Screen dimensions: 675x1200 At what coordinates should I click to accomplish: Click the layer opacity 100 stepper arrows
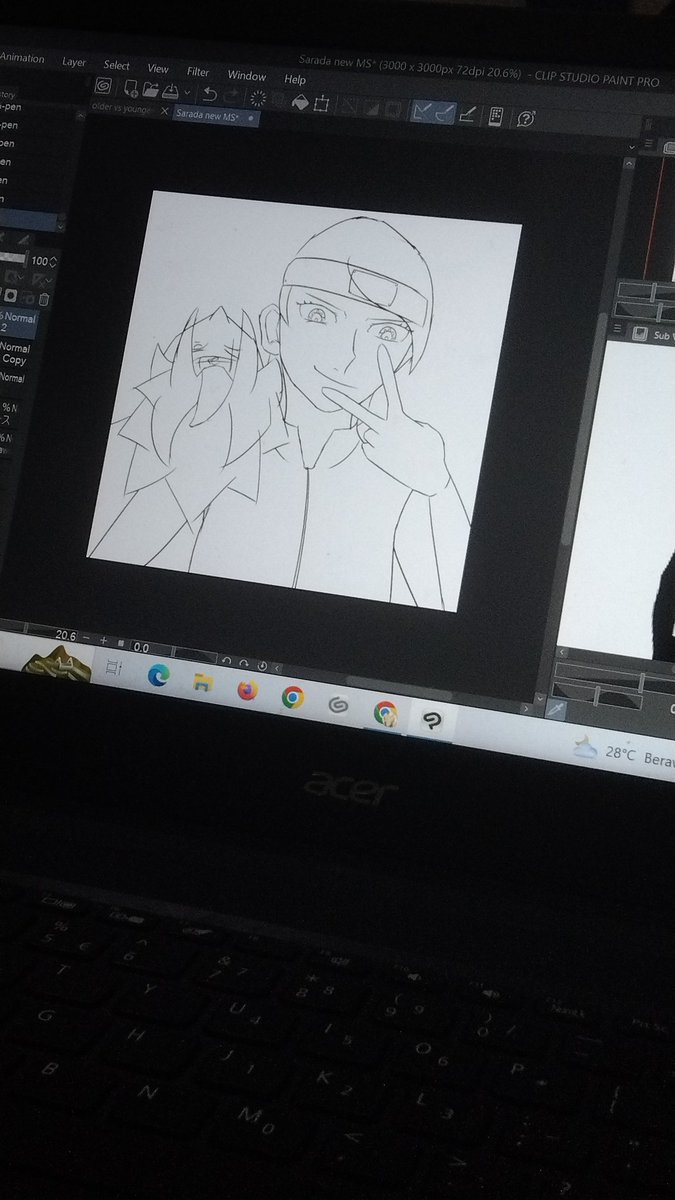53,262
